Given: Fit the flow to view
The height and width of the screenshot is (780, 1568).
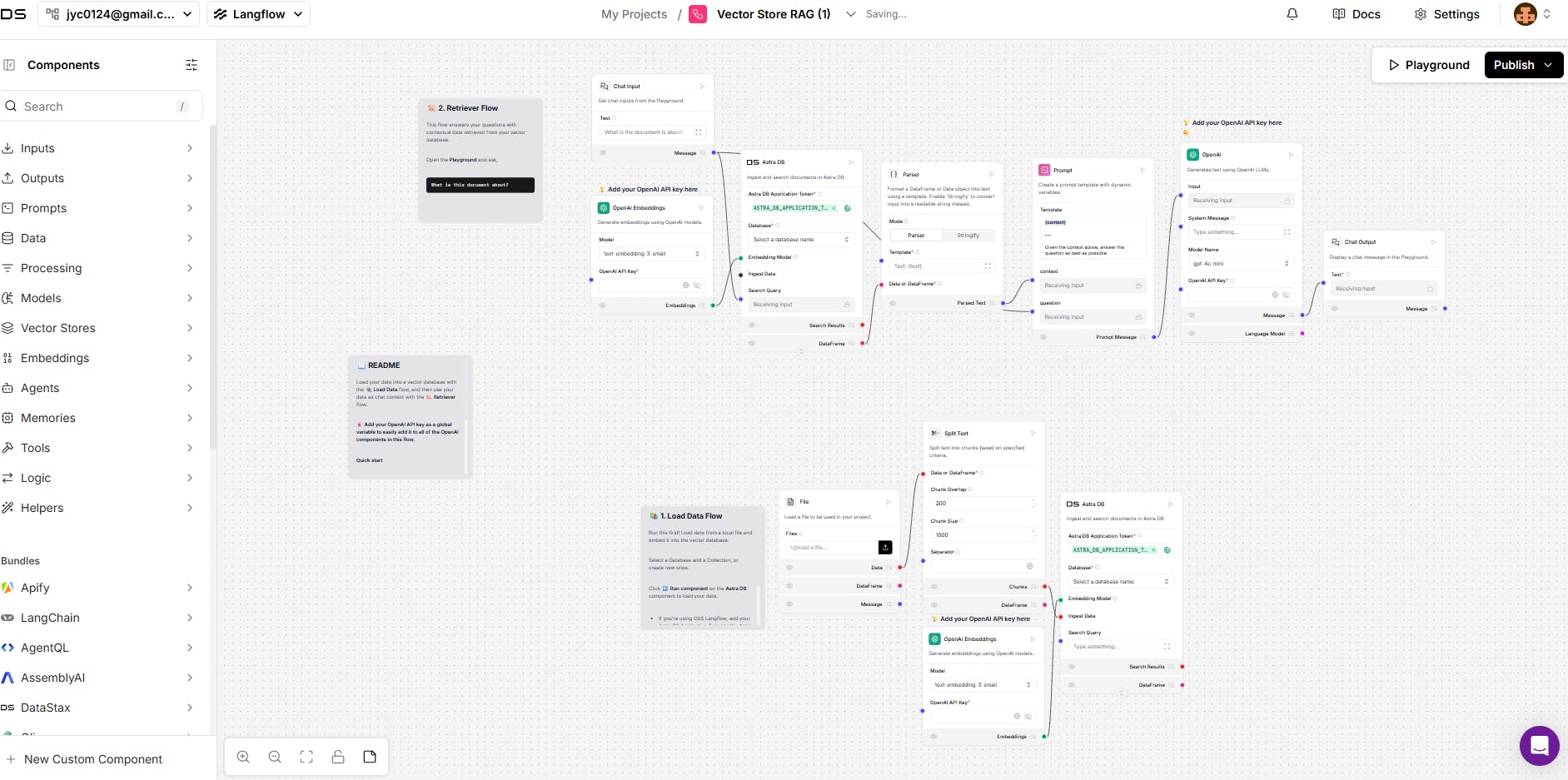Looking at the screenshot, I should coord(306,757).
